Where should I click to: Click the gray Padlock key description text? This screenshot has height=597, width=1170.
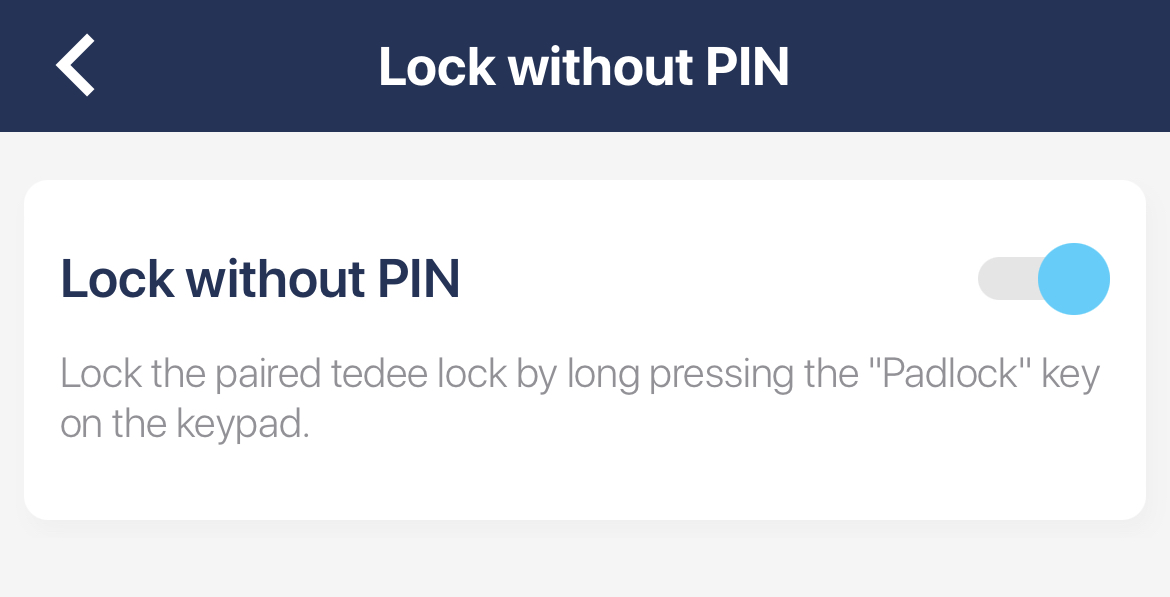(580, 375)
